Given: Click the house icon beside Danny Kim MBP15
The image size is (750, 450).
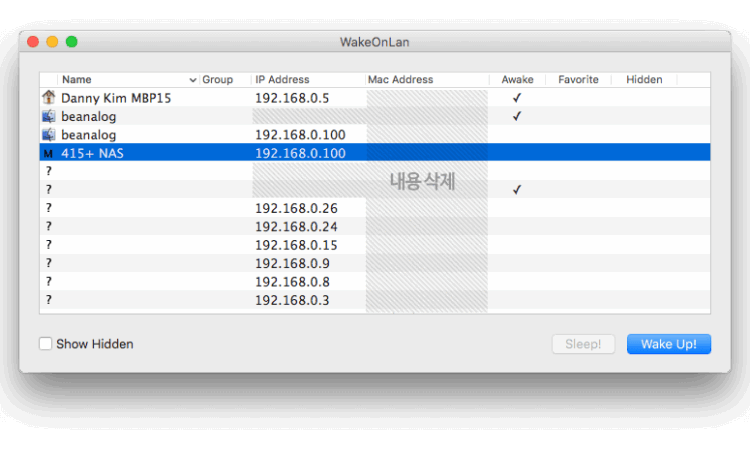Looking at the screenshot, I should coord(48,98).
